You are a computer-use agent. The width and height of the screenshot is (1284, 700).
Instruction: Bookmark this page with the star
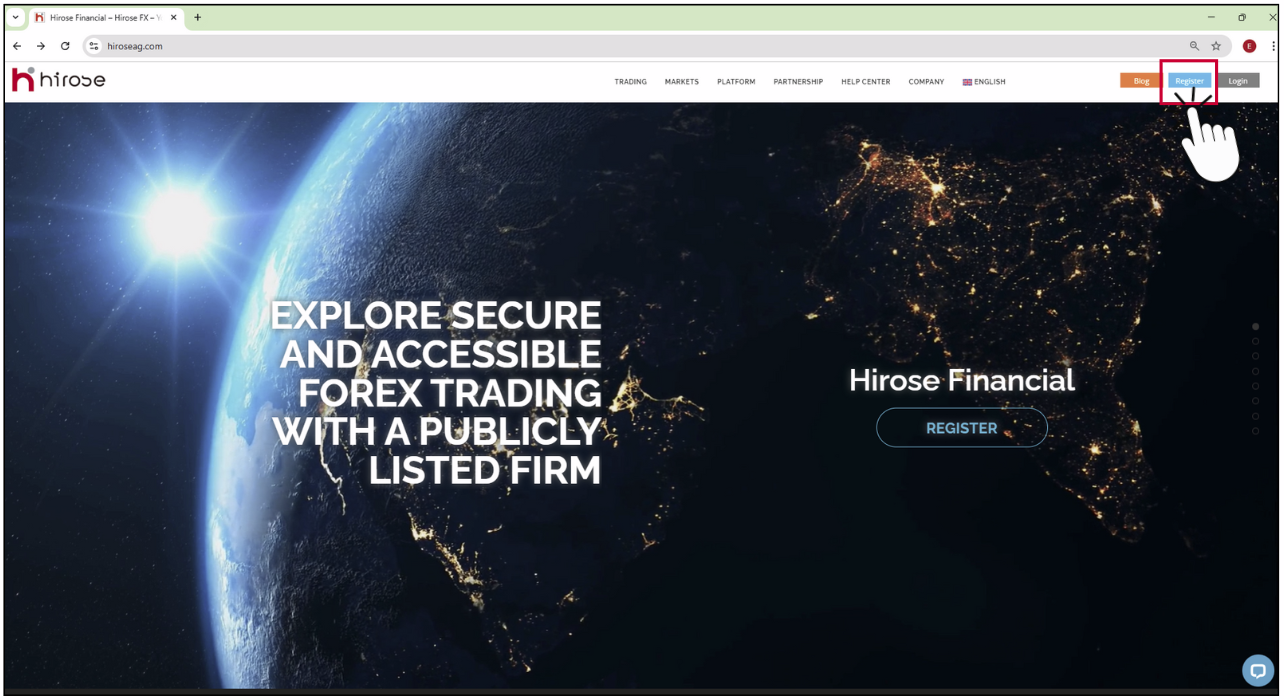coord(1216,45)
